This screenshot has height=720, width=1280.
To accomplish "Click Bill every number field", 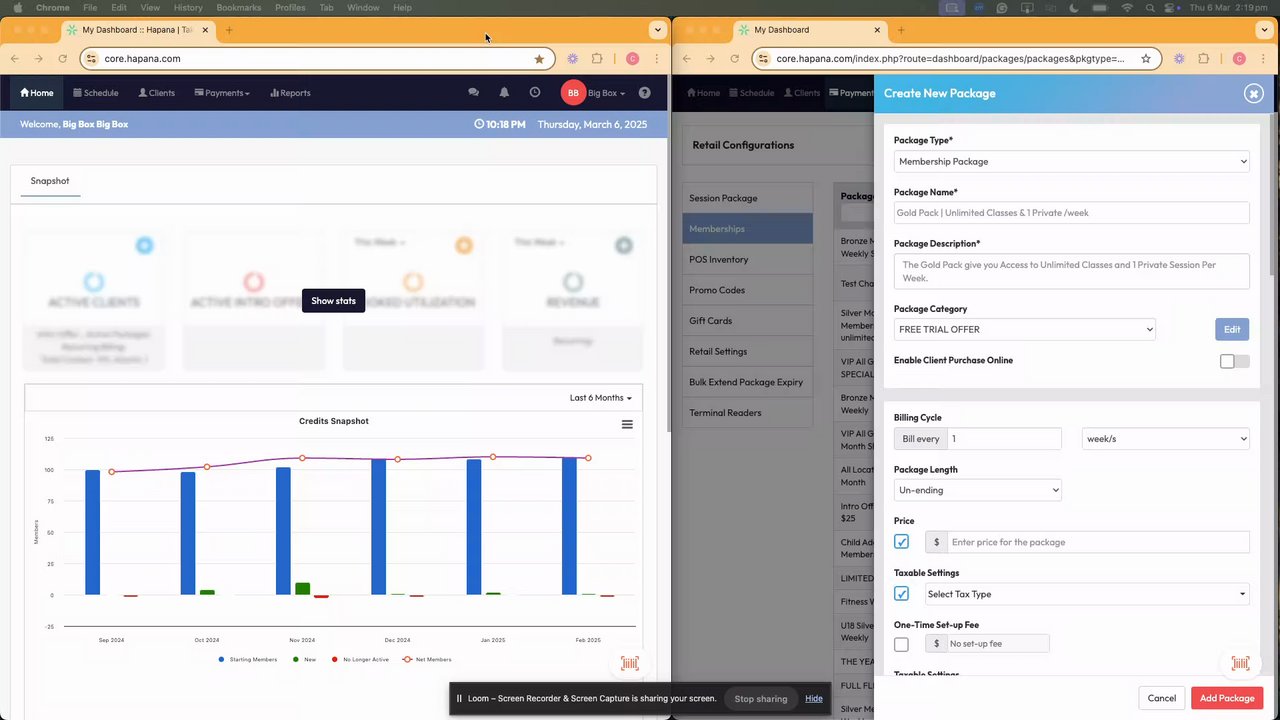I will [1004, 438].
